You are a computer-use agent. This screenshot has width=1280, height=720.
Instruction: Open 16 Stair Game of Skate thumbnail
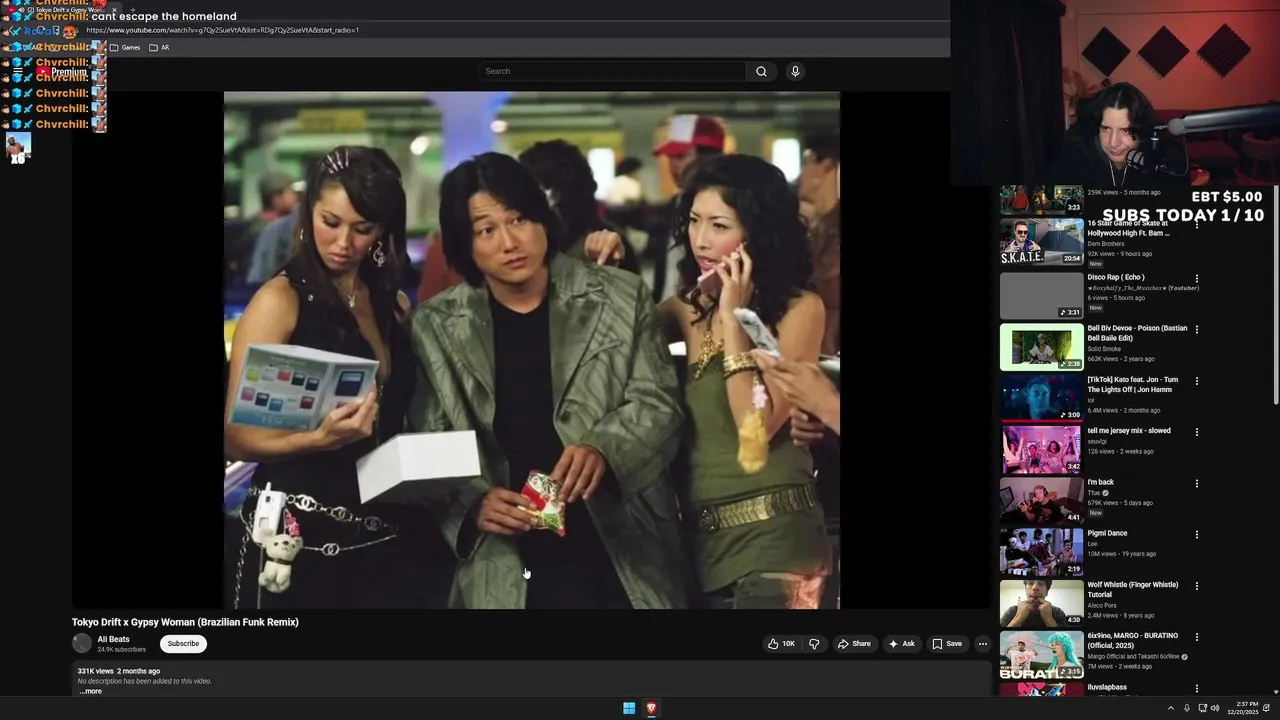tap(1041, 242)
